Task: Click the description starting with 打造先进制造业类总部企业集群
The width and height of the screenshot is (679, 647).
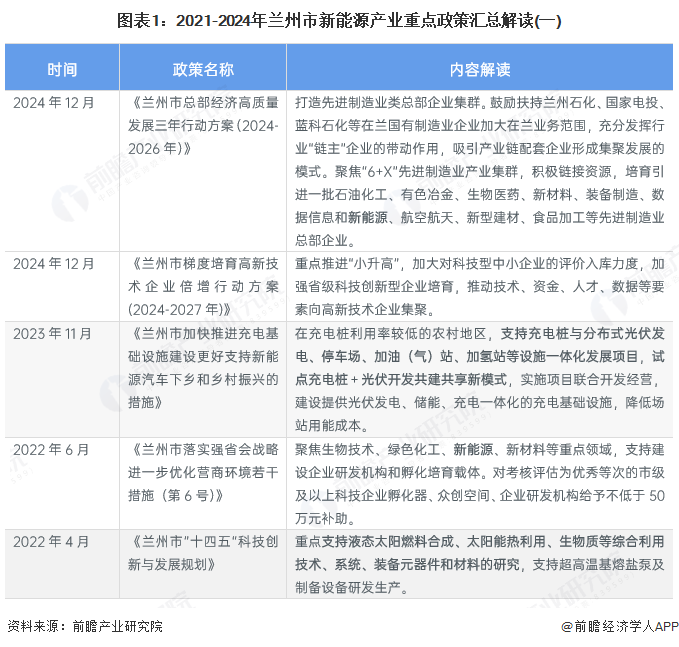Action: click(479, 171)
